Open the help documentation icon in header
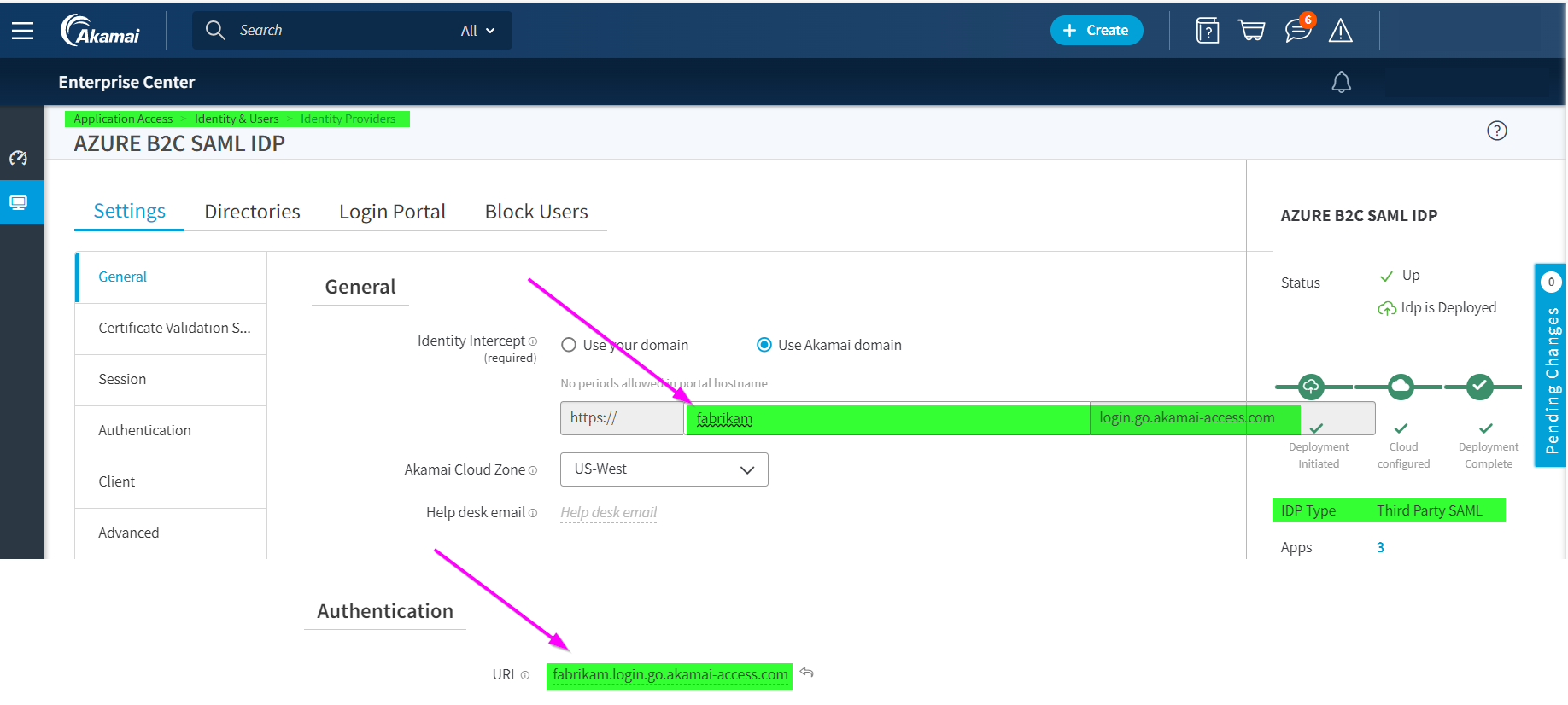Image resolution: width=1568 pixels, height=705 pixels. (x=1208, y=31)
